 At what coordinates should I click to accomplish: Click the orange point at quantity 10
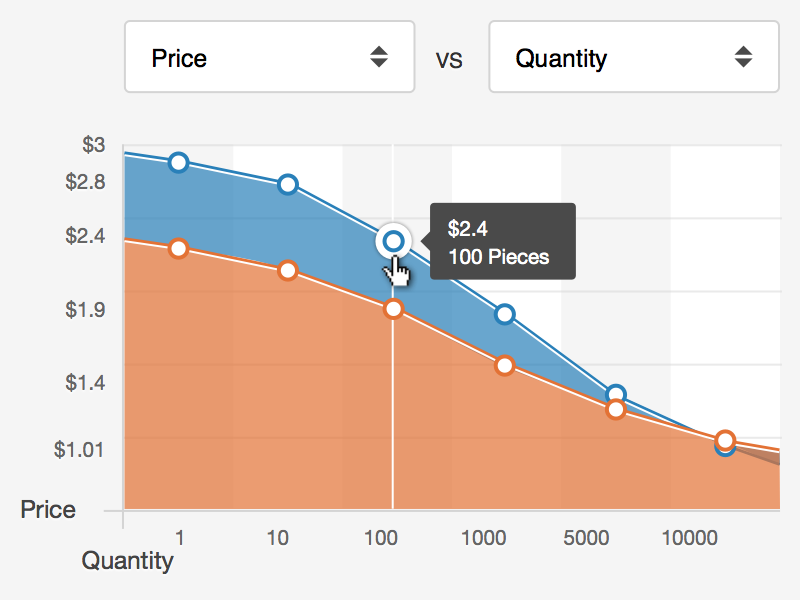[x=287, y=270]
